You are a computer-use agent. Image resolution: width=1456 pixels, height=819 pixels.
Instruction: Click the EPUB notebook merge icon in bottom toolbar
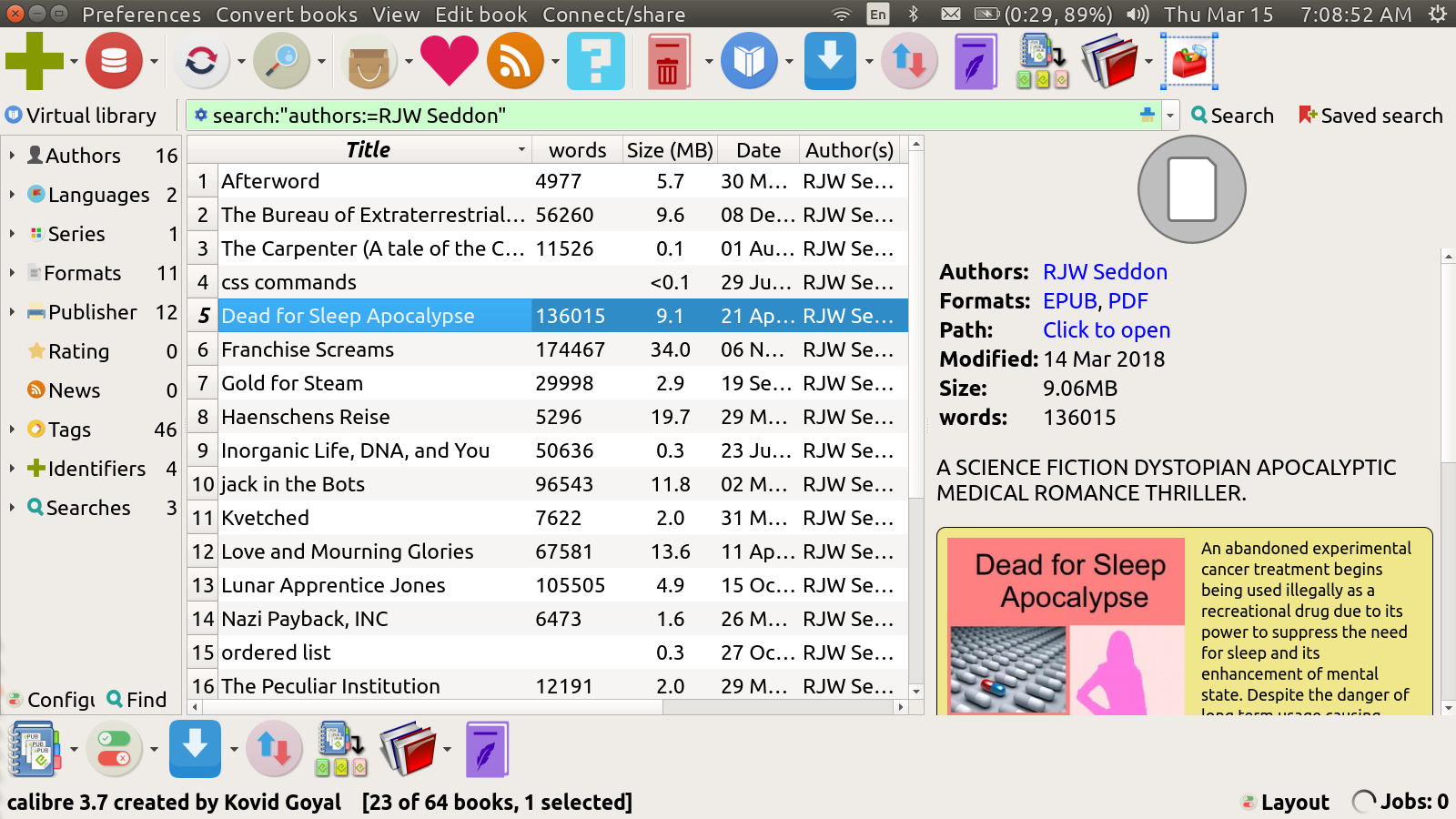coord(35,749)
